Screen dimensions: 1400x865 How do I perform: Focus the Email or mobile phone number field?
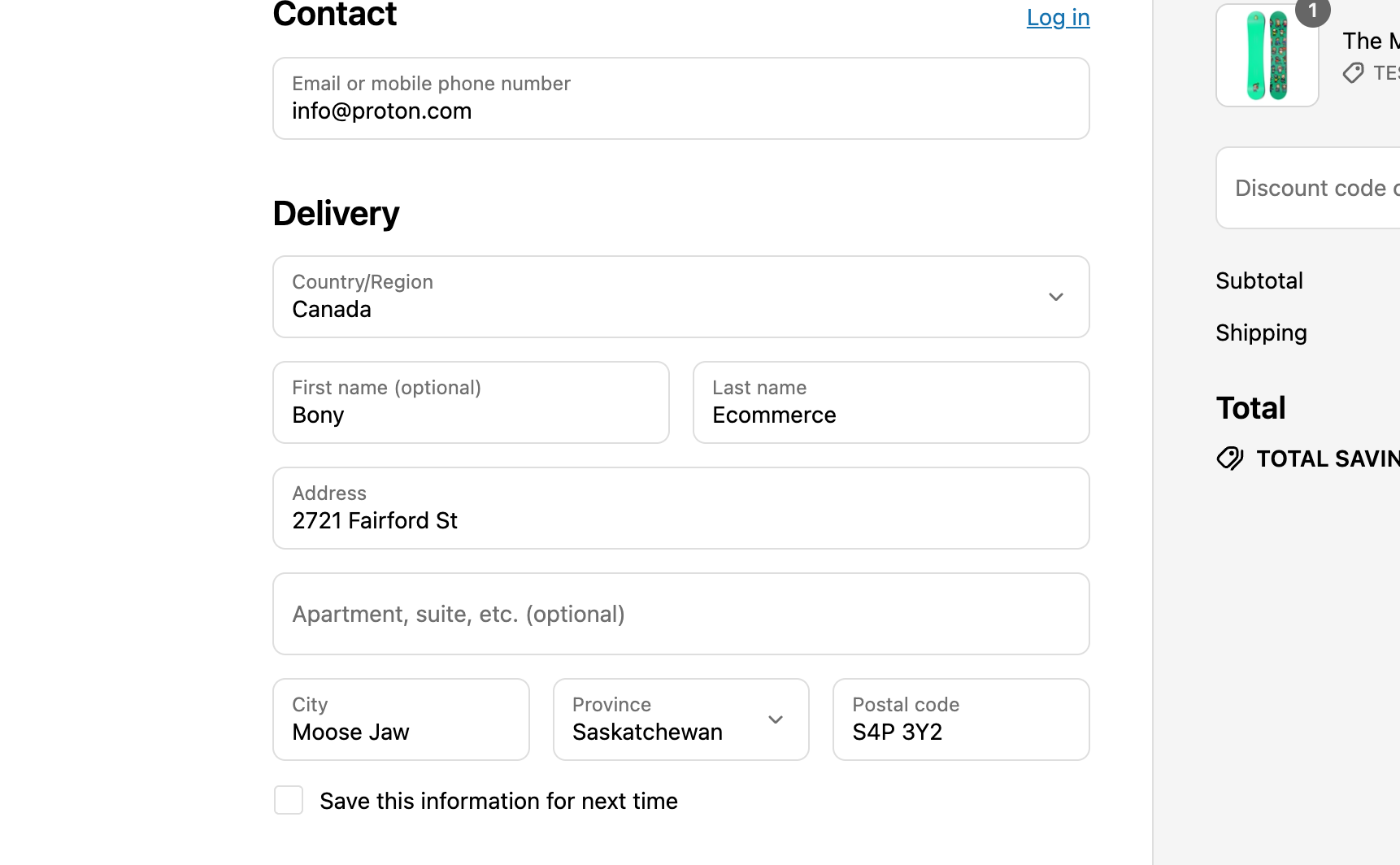click(x=680, y=99)
